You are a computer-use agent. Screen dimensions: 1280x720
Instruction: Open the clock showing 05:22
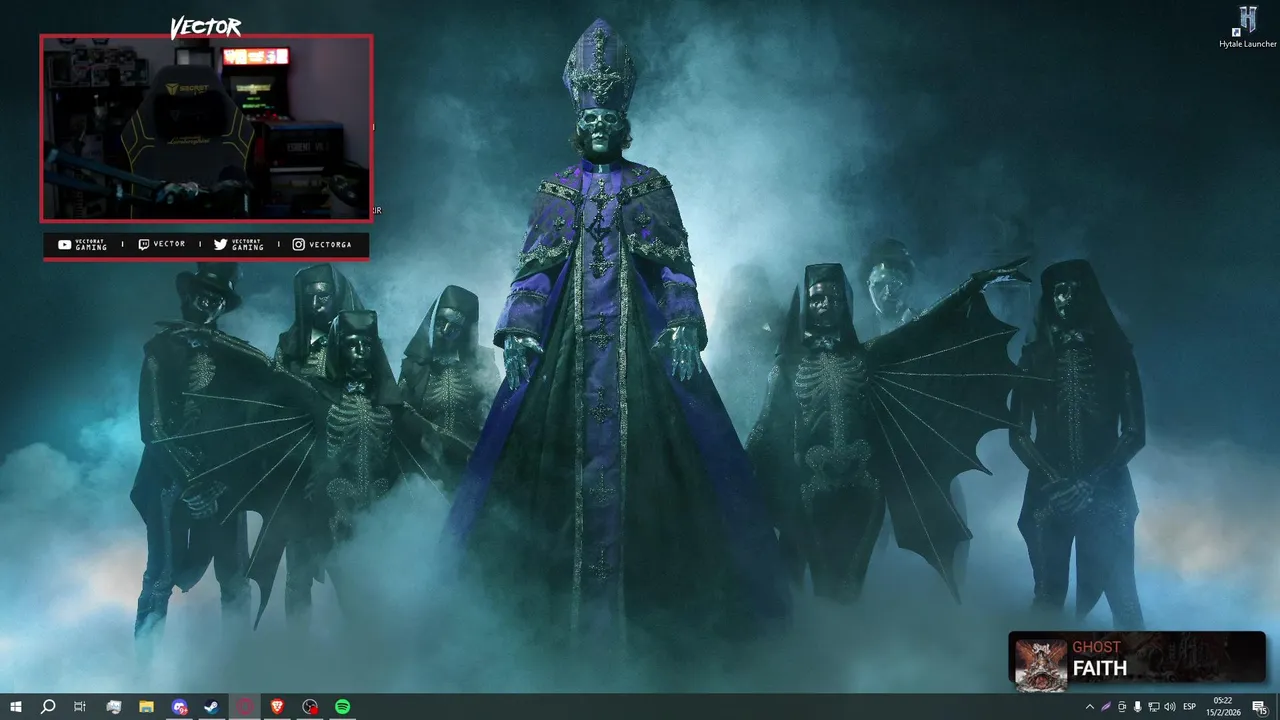pos(1223,707)
